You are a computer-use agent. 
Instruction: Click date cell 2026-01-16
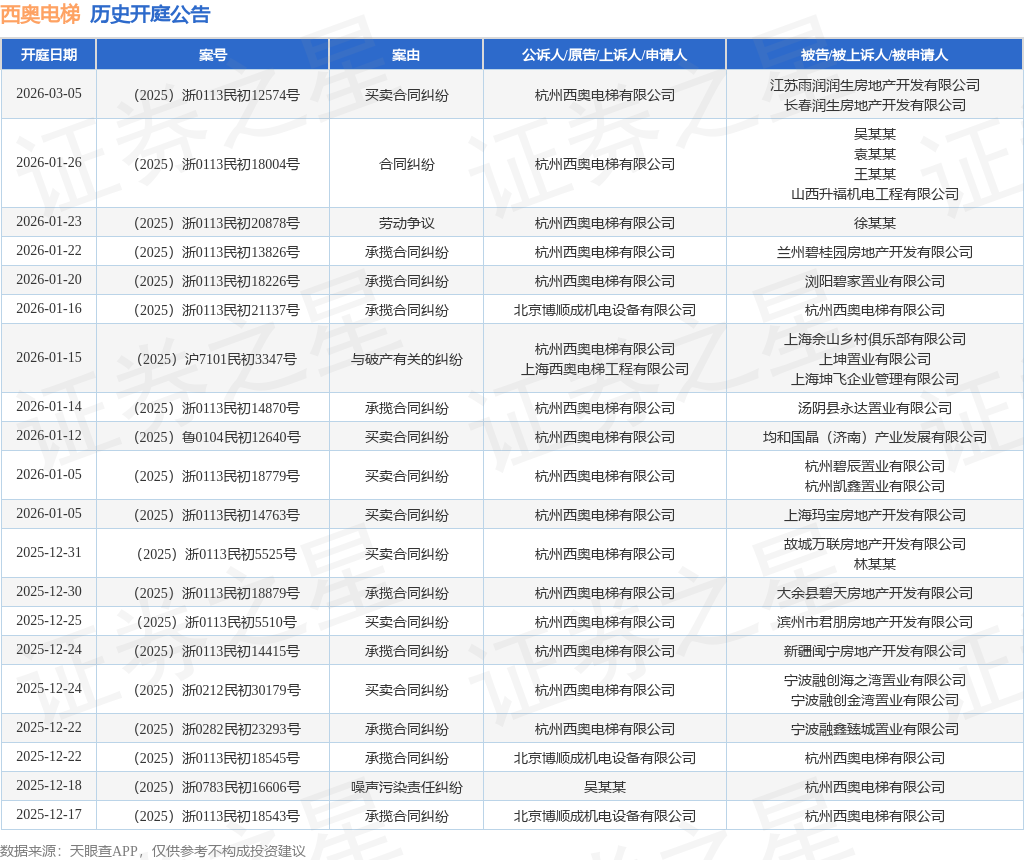pyautogui.click(x=49, y=308)
